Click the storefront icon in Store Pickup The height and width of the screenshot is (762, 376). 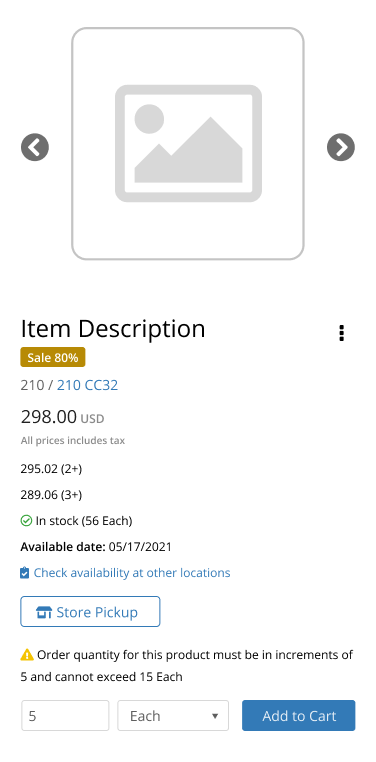[44, 612]
